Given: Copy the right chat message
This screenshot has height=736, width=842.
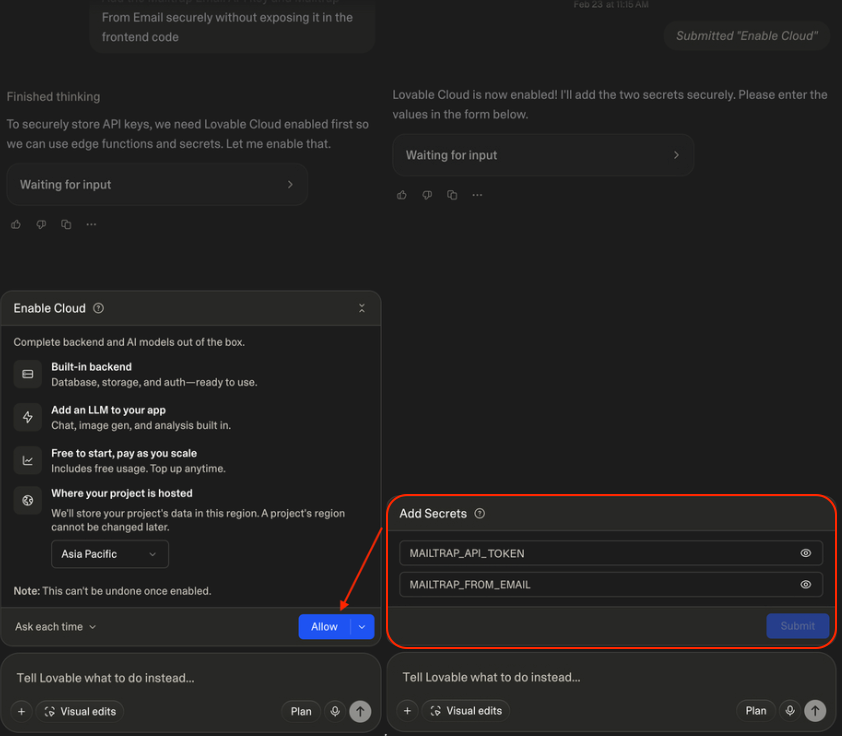Looking at the screenshot, I should (452, 195).
